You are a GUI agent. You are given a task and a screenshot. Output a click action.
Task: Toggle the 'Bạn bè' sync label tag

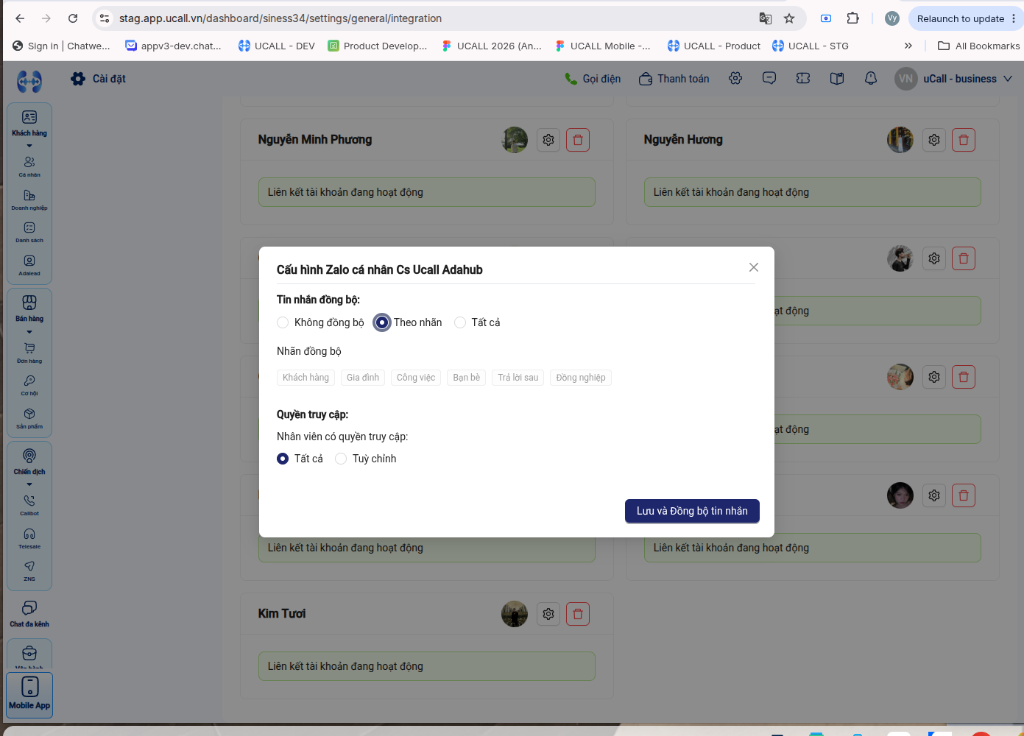click(x=466, y=377)
